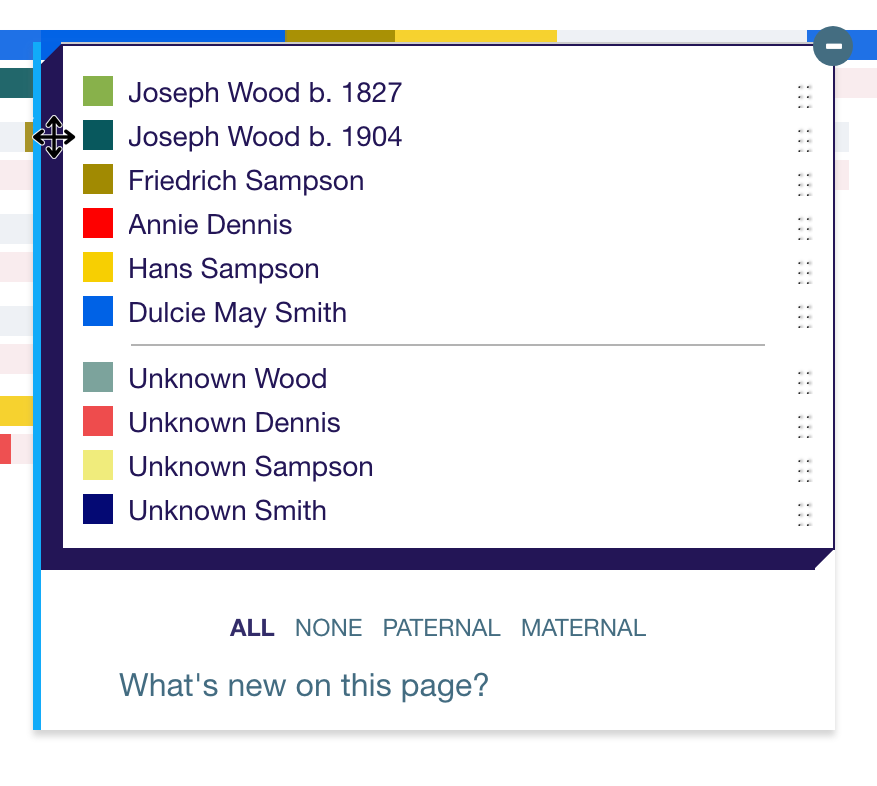This screenshot has height=786, width=877.
Task: Toggle the red Annie Dennis swatch
Action: click(x=98, y=224)
